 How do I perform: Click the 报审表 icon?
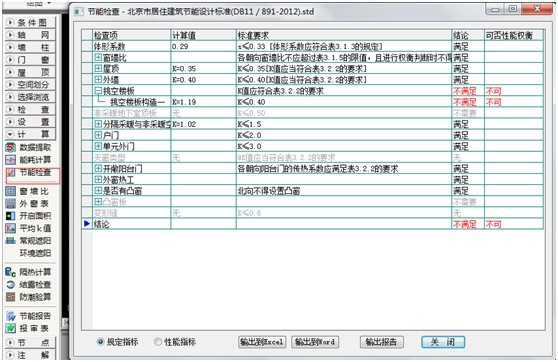(x=11, y=328)
